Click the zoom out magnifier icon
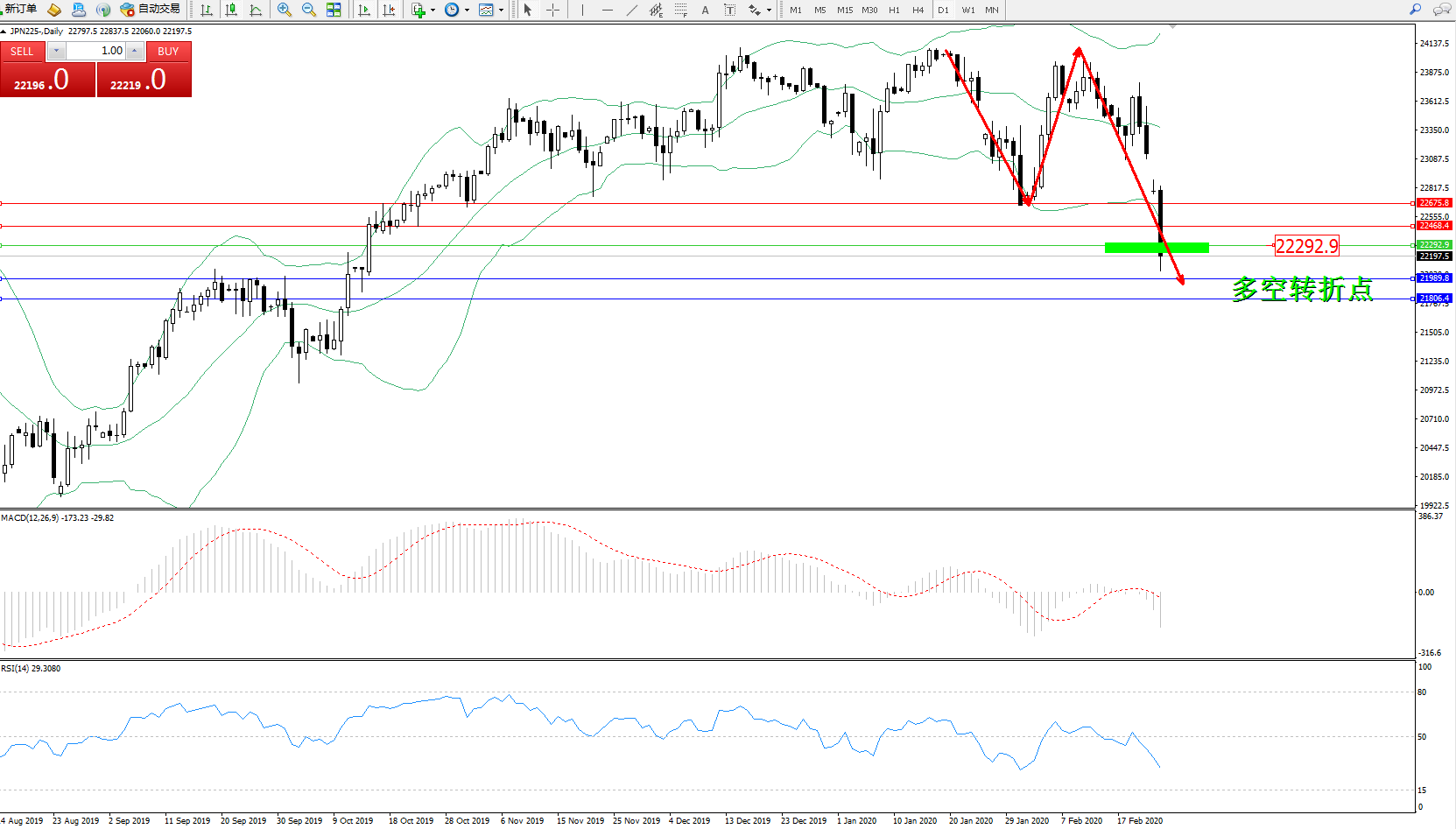This screenshot has width=1456, height=829. [309, 10]
